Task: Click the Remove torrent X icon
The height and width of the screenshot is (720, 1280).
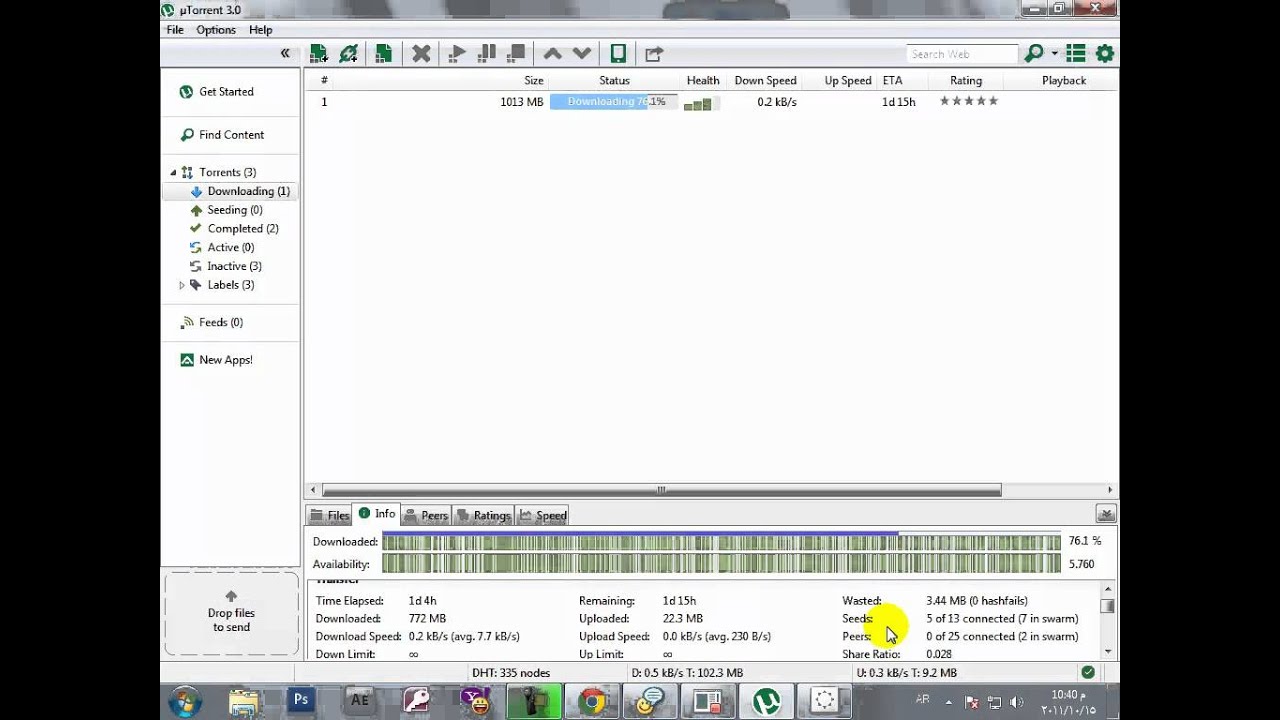Action: coord(421,53)
